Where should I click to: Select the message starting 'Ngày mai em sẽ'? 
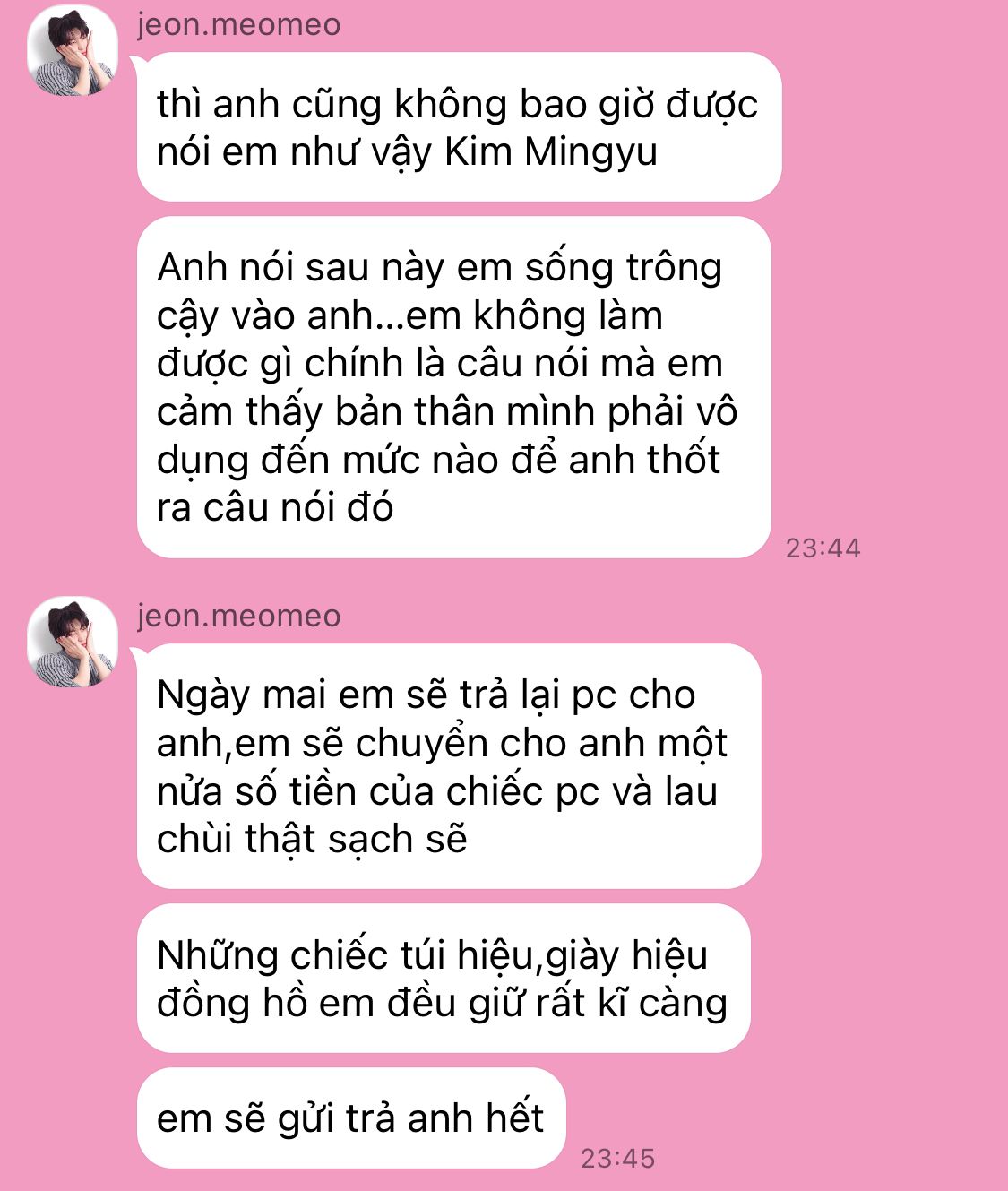[x=448, y=766]
